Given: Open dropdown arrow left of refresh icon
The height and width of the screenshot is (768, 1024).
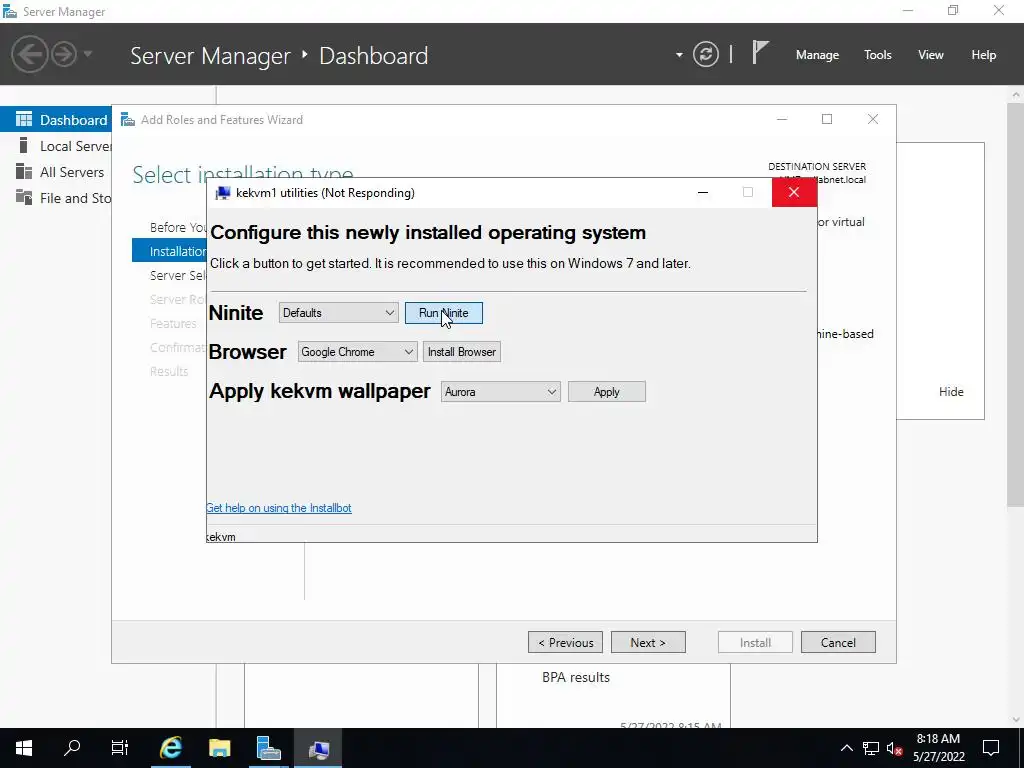Looking at the screenshot, I should 679,55.
